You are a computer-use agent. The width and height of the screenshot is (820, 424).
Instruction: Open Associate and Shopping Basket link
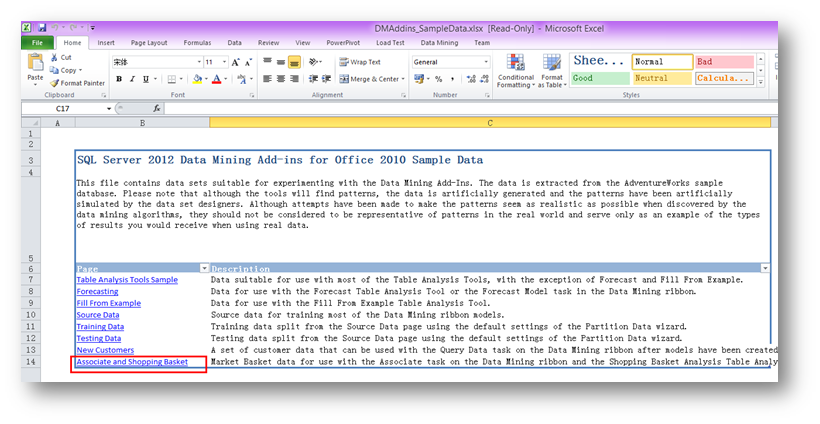coord(132,362)
